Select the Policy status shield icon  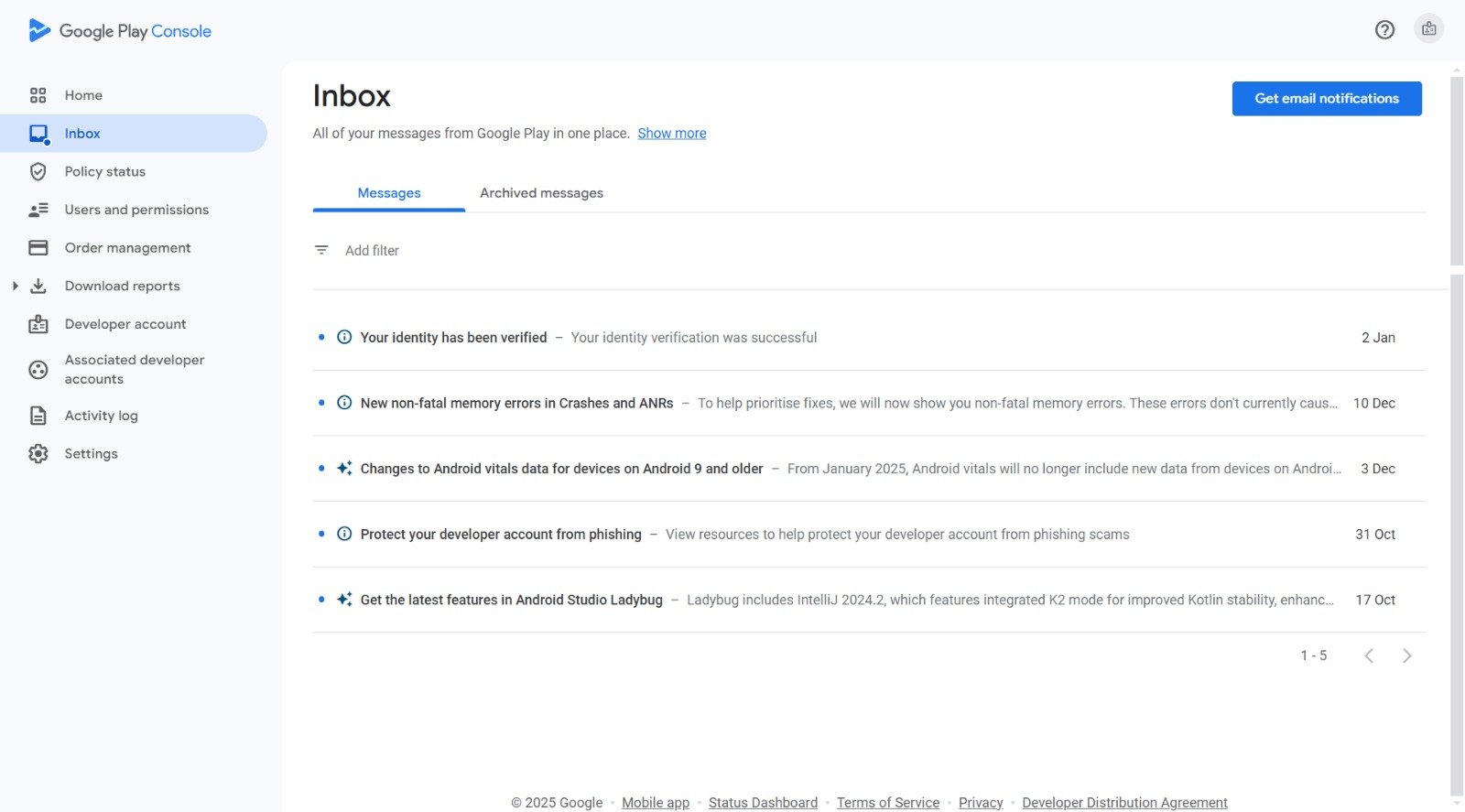tap(38, 171)
